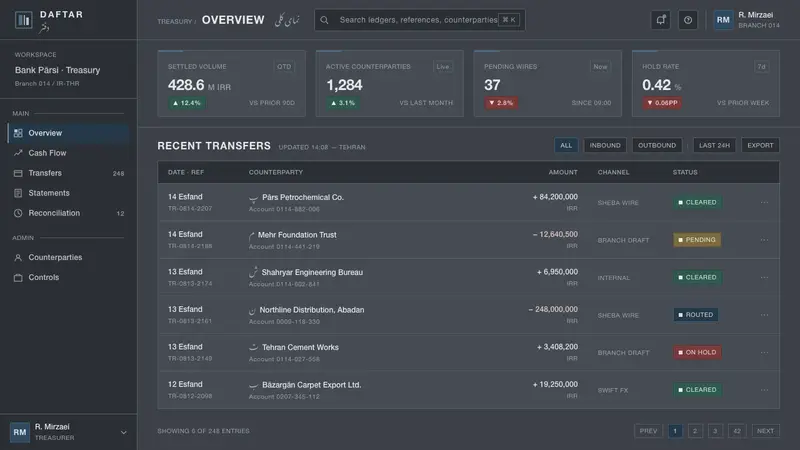Open Transfers card icon in sidebar
Image resolution: width=800 pixels, height=450 pixels.
[x=18, y=173]
